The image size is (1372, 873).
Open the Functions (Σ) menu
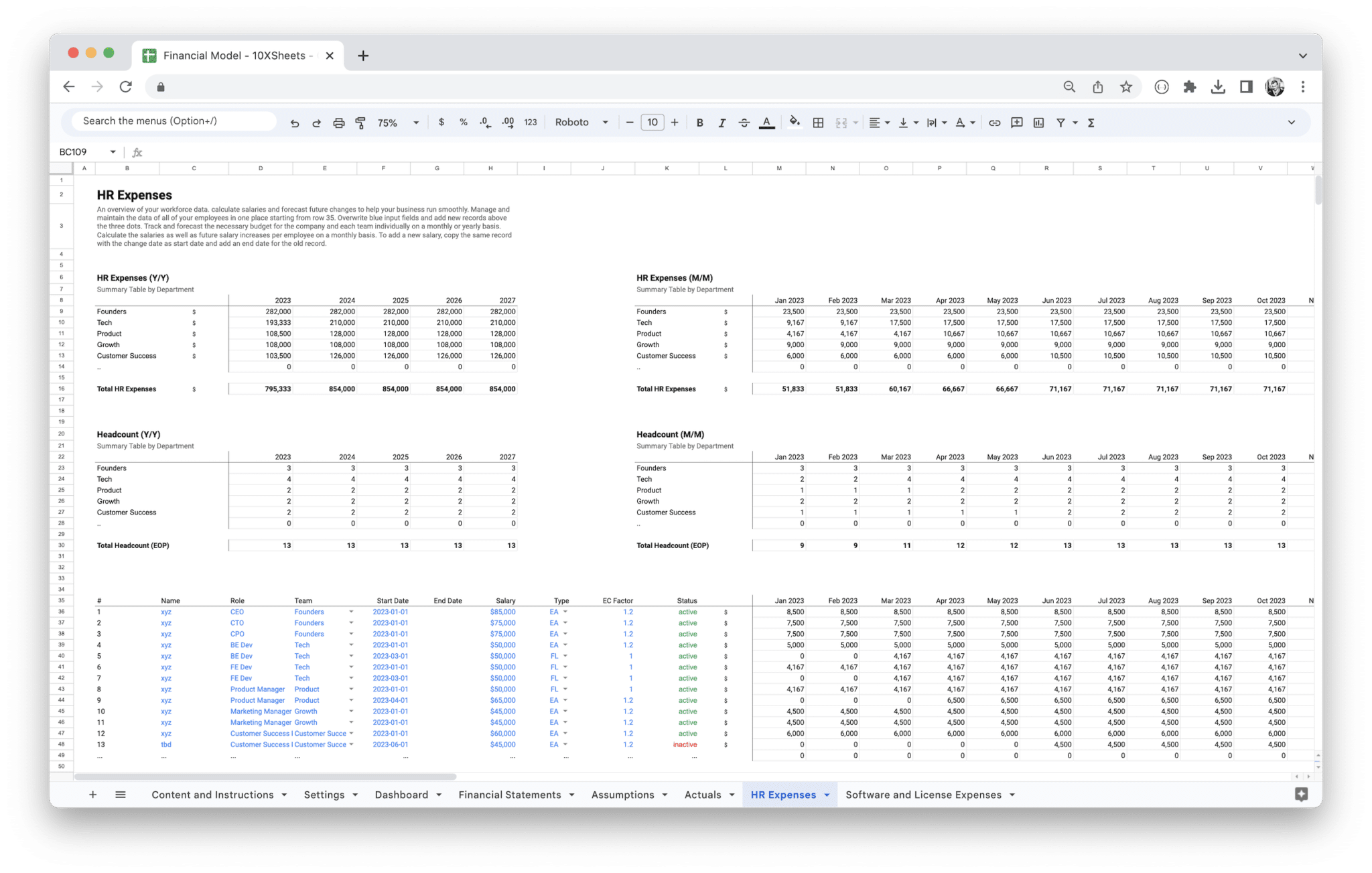click(1091, 122)
